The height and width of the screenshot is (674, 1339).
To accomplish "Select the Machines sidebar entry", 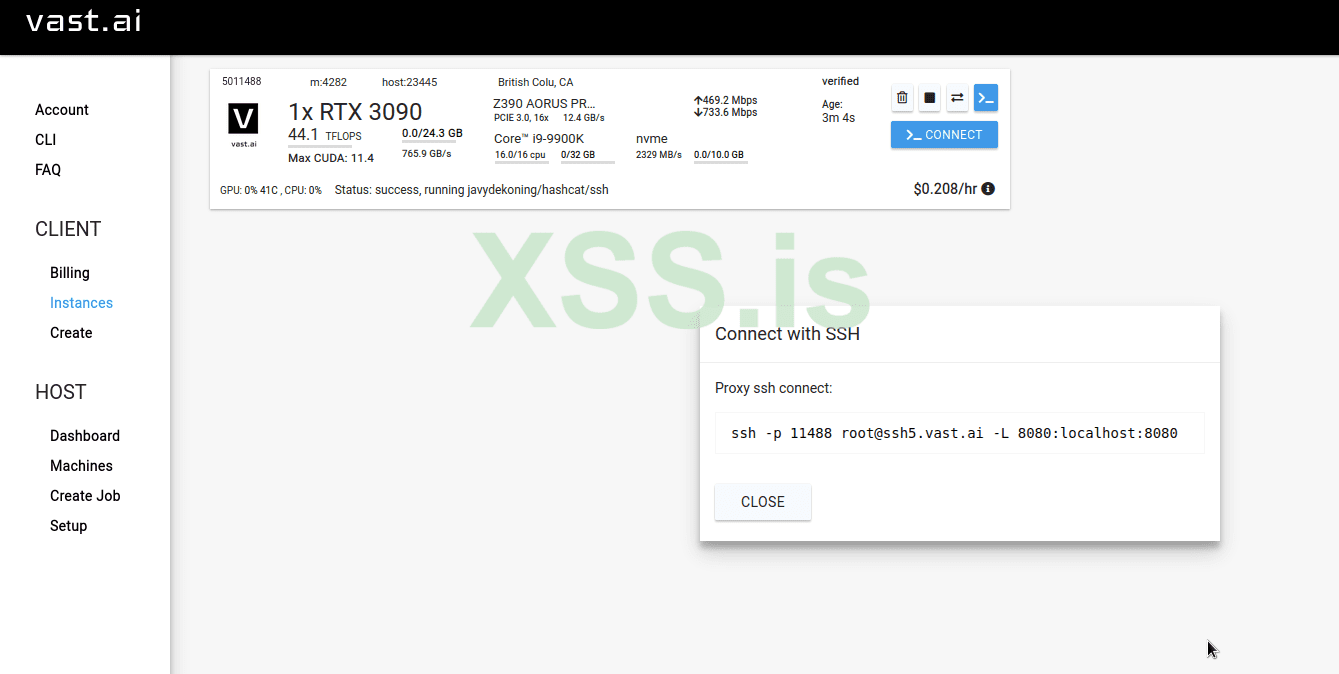I will pos(81,465).
